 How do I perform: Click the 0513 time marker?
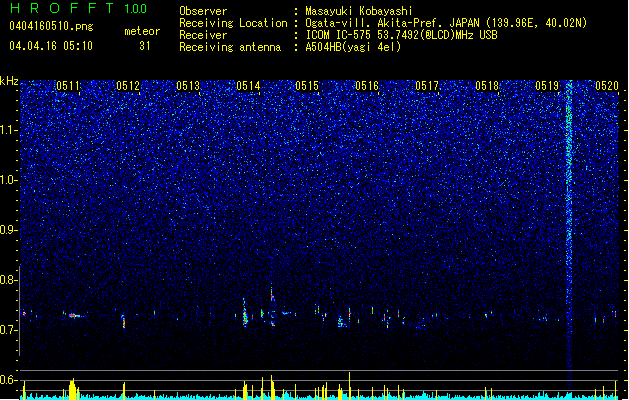pyautogui.click(x=188, y=86)
